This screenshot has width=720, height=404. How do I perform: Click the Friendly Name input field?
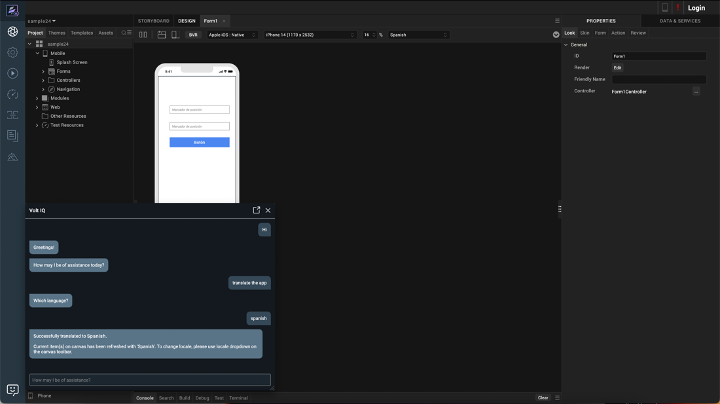coord(658,79)
